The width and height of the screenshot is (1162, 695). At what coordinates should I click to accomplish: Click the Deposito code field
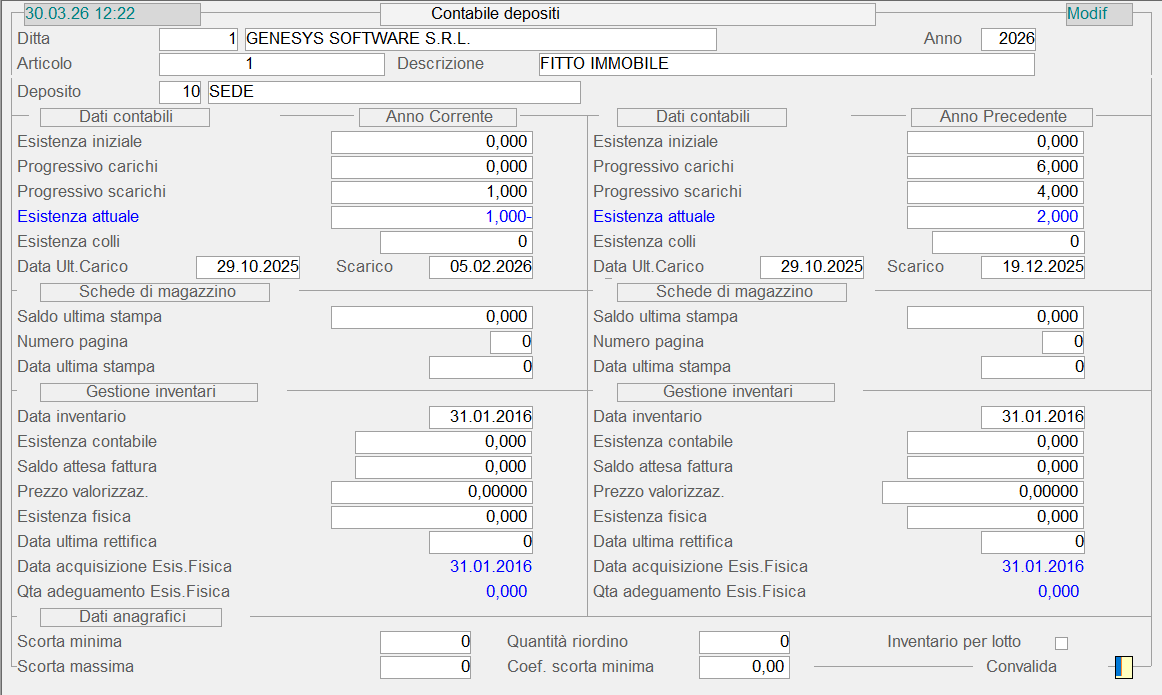[x=181, y=92]
